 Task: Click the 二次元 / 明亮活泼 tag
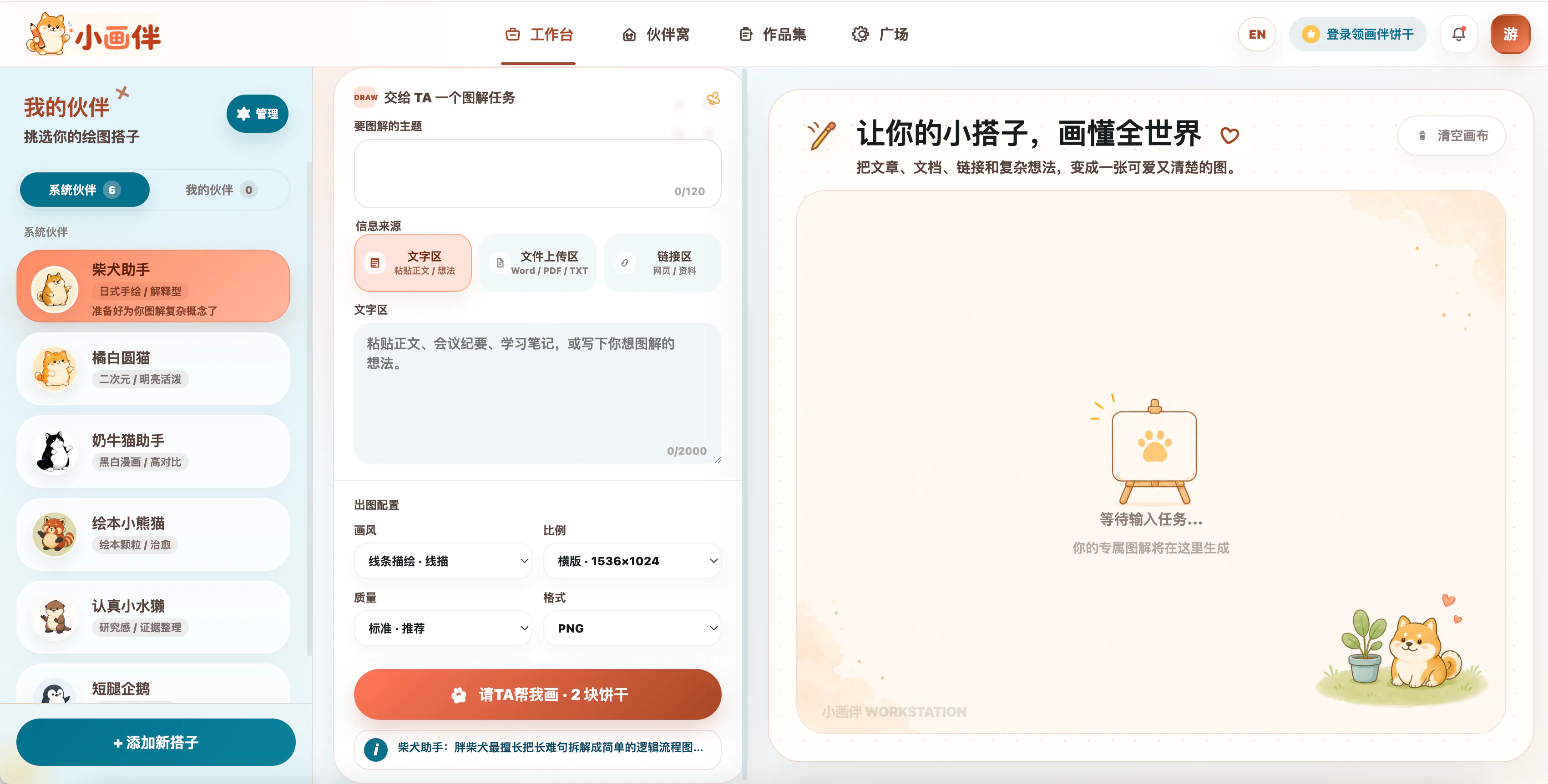pyautogui.click(x=140, y=379)
